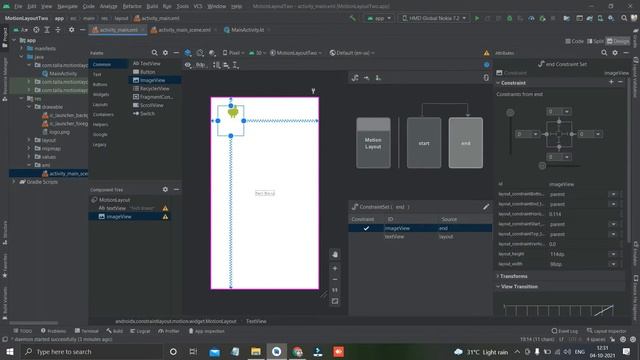Open Palette panel settings gear

point(165,53)
